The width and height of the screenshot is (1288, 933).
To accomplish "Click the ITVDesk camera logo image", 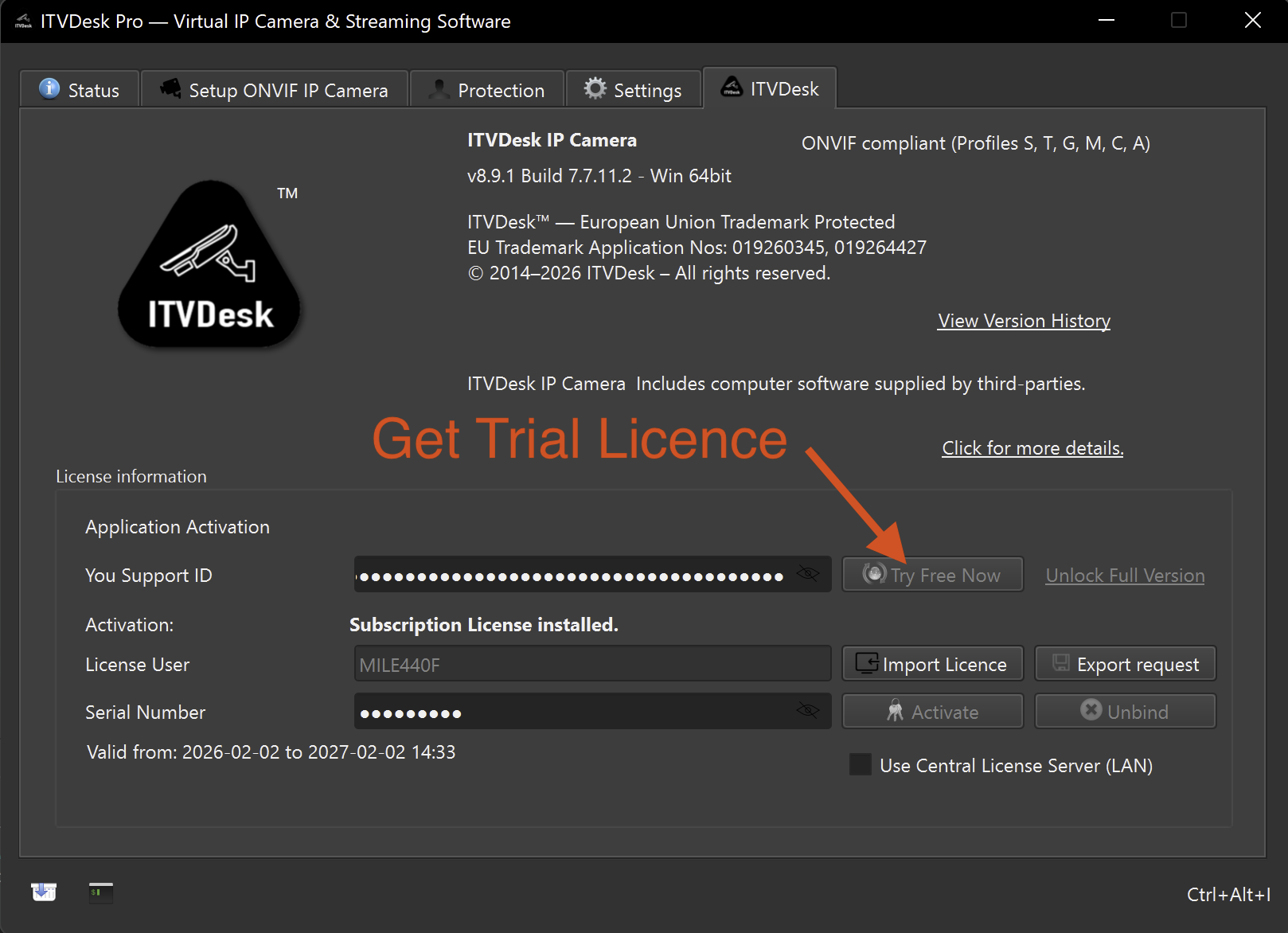I will (x=209, y=265).
